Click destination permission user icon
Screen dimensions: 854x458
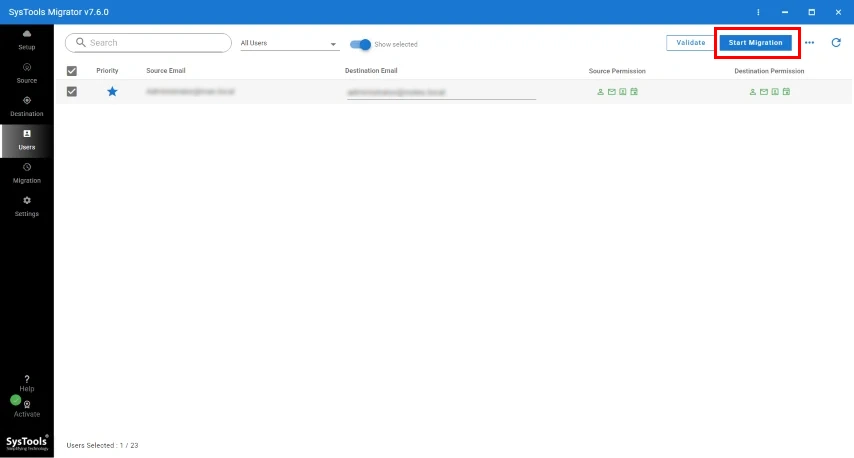[x=753, y=92]
